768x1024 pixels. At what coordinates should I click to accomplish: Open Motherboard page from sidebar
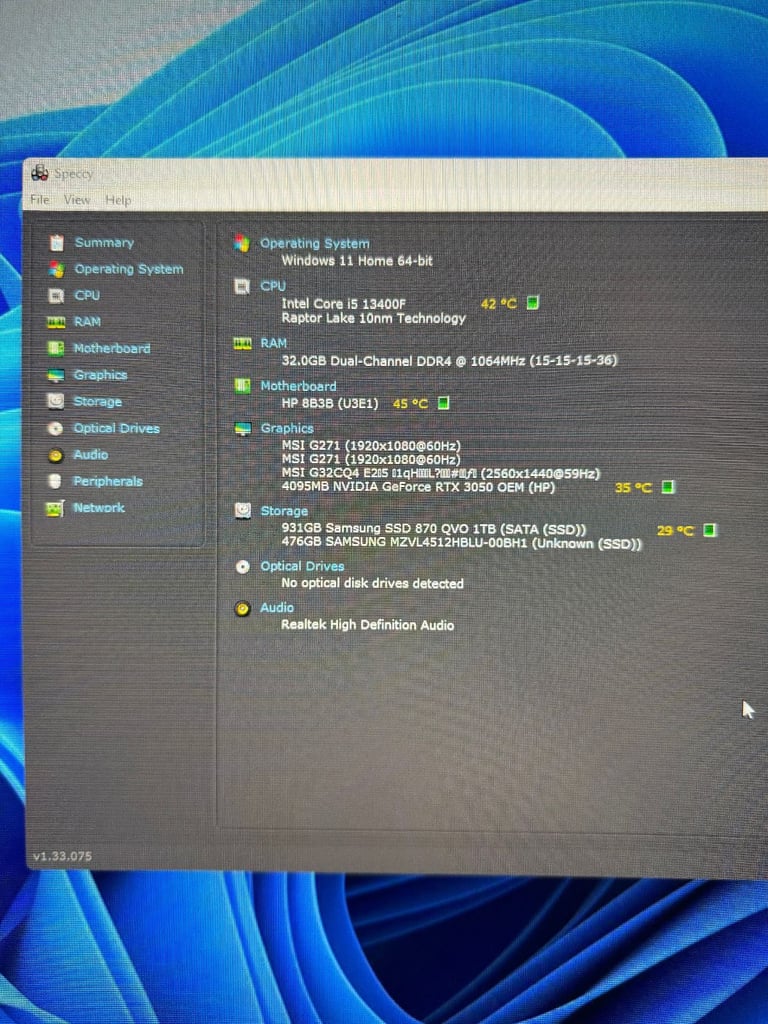click(112, 348)
